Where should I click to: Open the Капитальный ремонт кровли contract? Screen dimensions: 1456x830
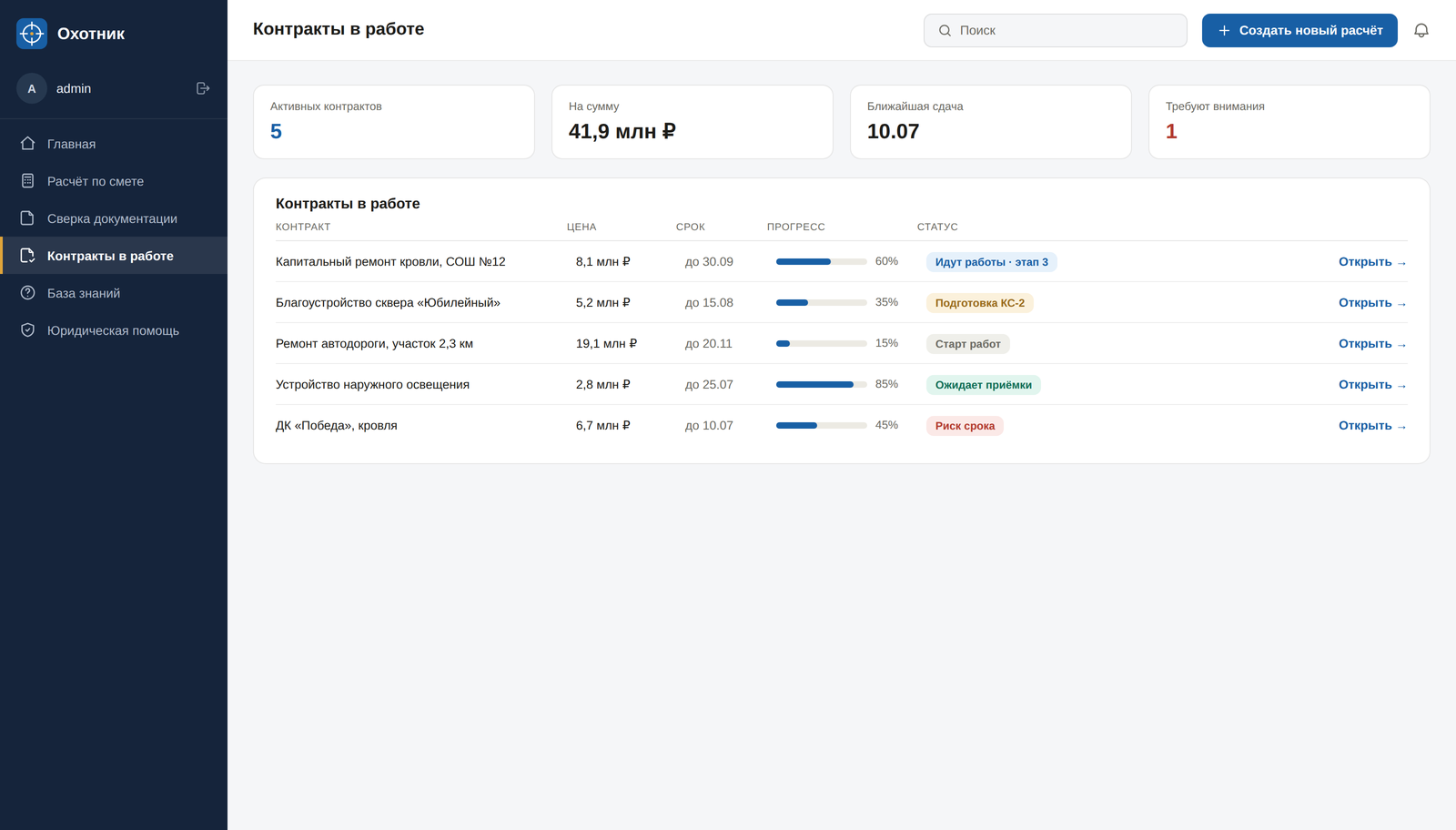pos(1372,262)
